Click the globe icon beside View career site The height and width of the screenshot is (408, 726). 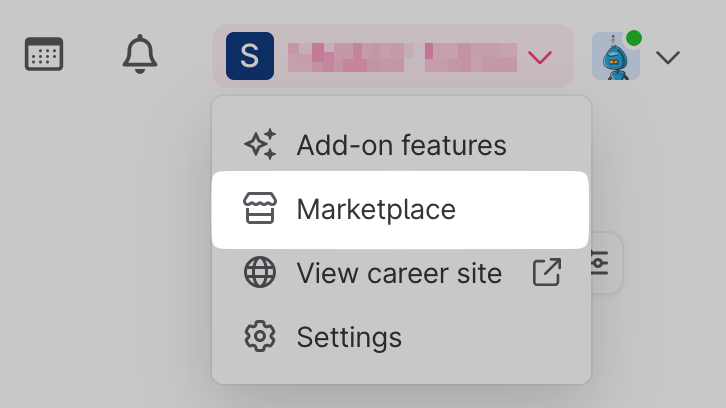260,273
